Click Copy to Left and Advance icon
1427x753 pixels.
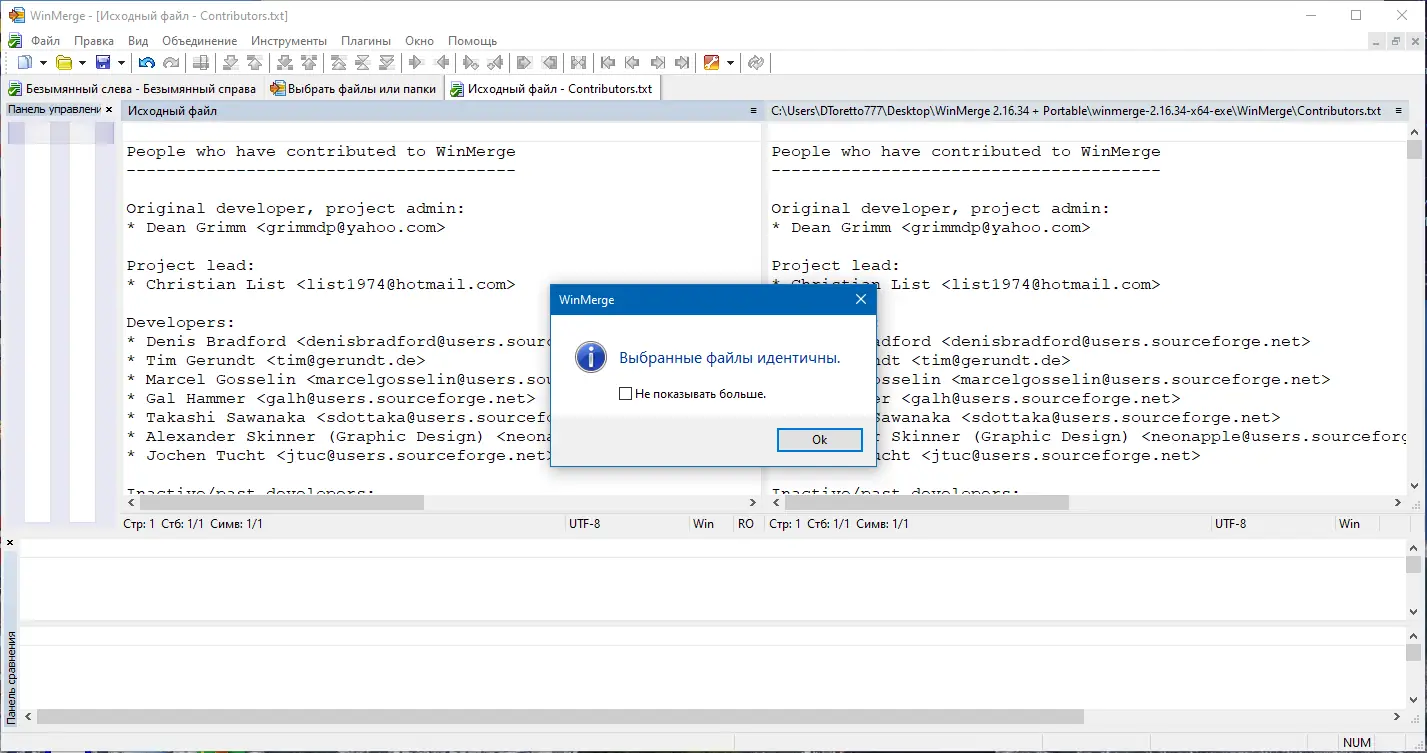[495, 62]
